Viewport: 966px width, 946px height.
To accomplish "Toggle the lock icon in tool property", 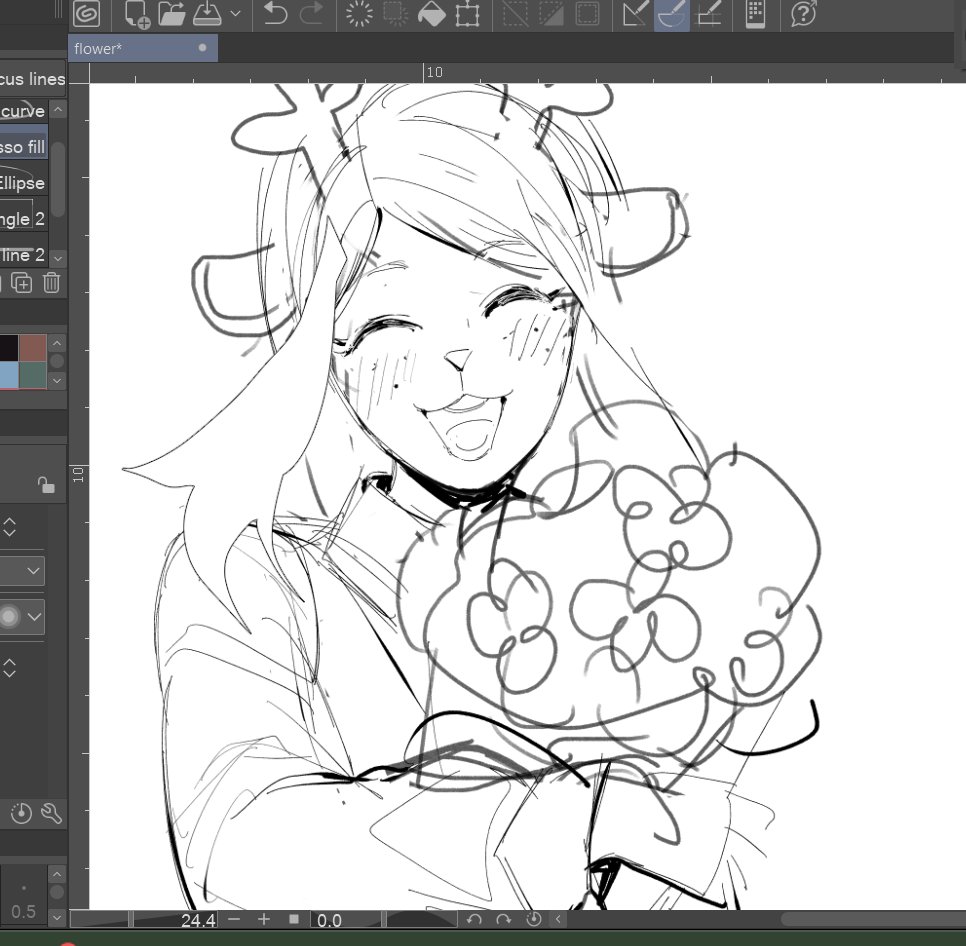I will click(46, 485).
